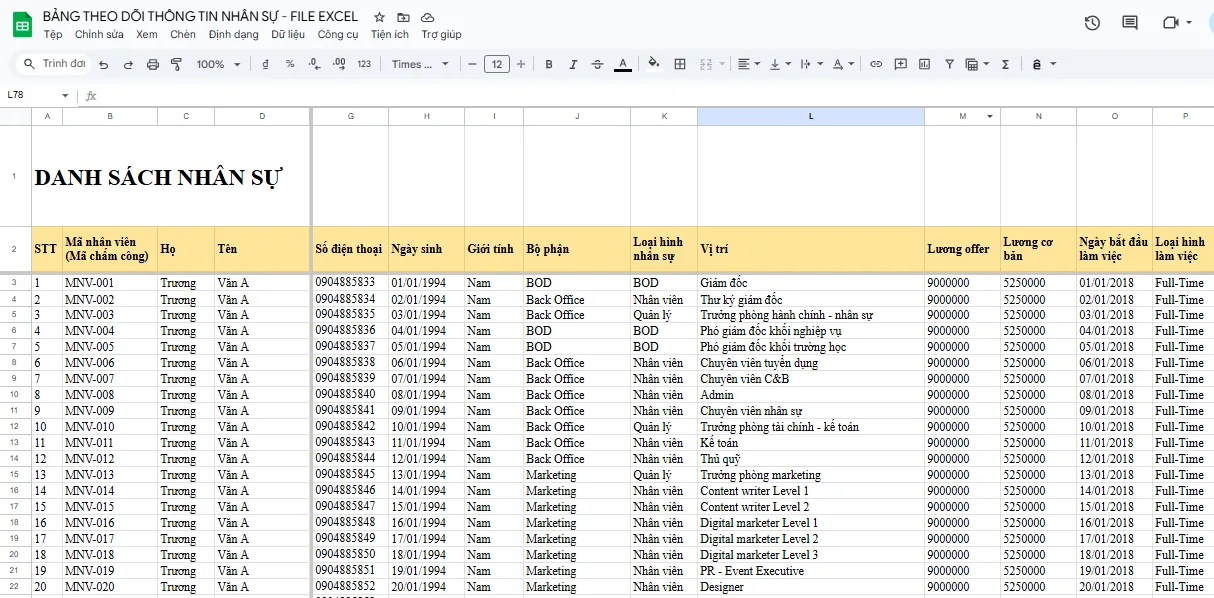
Task: Open the column M header dropdown arrow
Action: pos(991,116)
